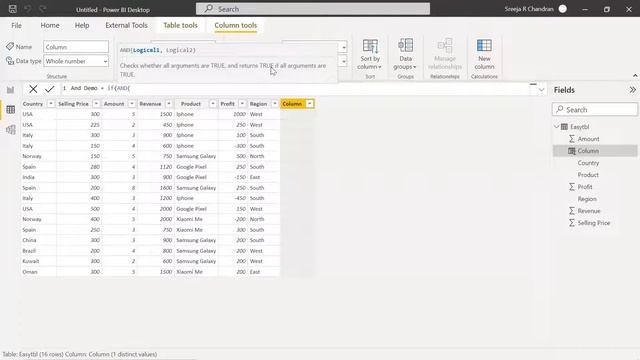Collapse the ribbon with the up arrow
Image resolution: width=640 pixels, height=360 pixels.
click(635, 76)
